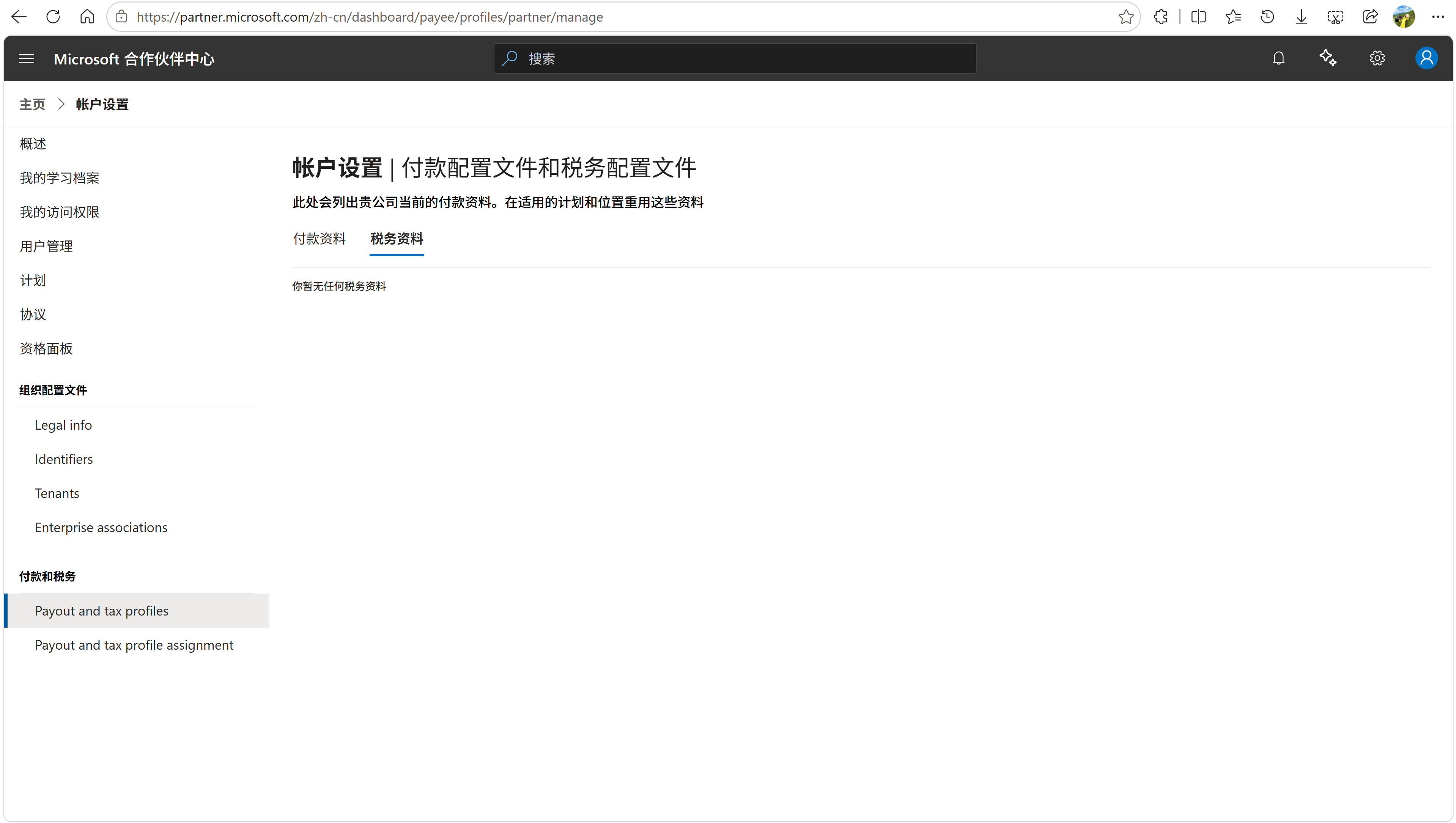This screenshot has height=823, width=1456.
Task: Start web capture screenshot icon
Action: coord(1336,17)
